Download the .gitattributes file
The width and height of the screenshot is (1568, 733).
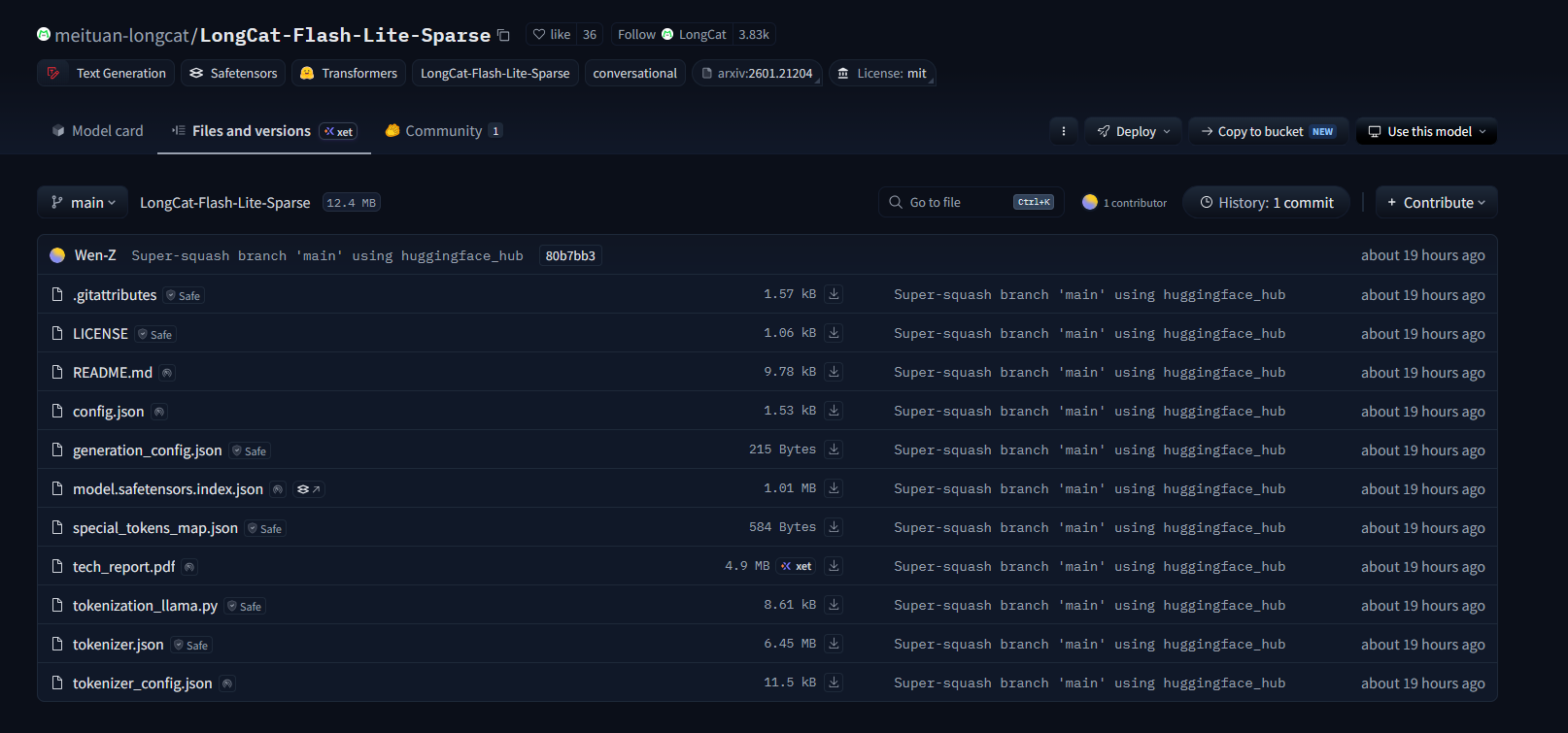834,294
